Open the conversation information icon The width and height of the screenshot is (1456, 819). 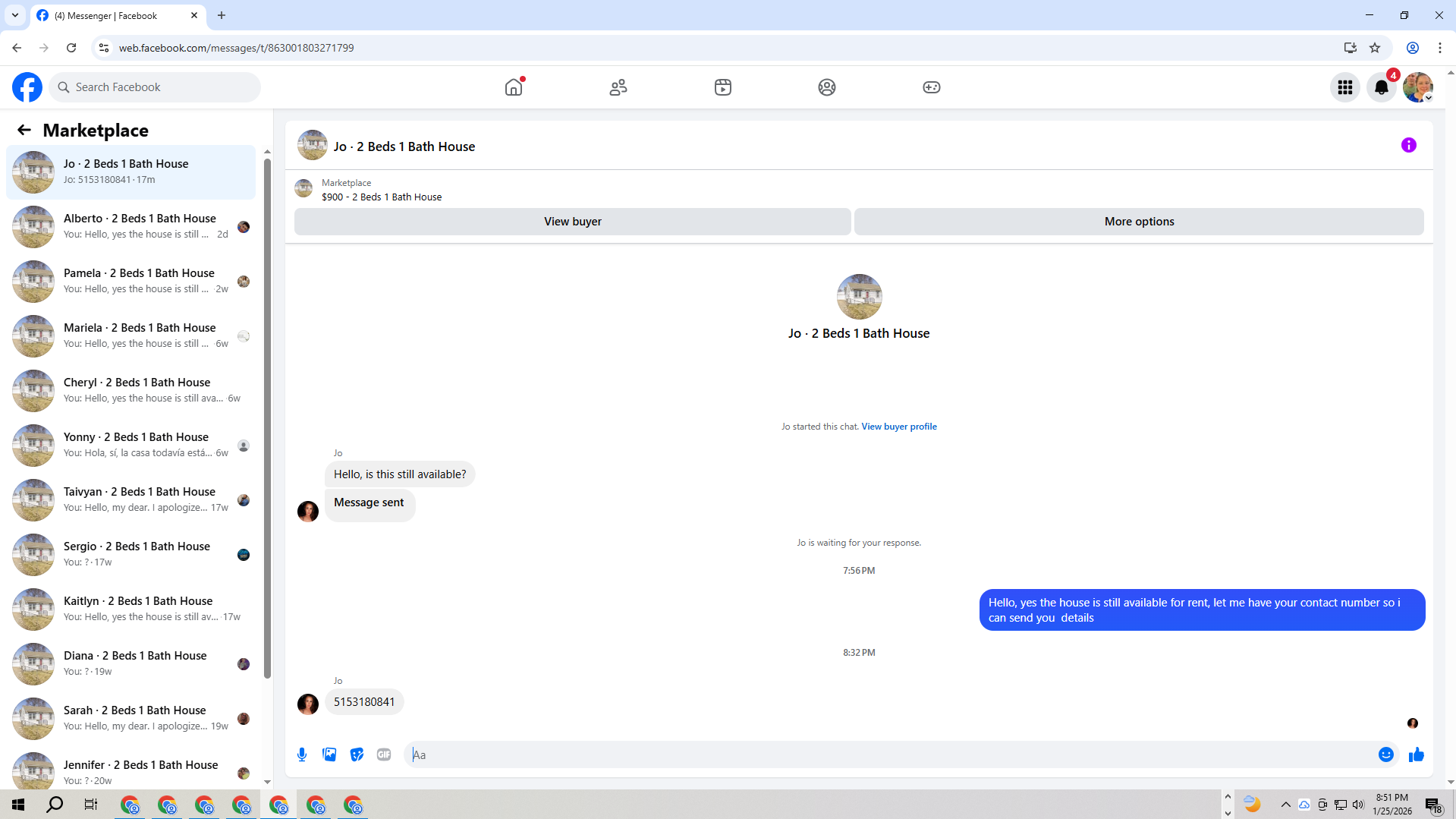(x=1409, y=145)
